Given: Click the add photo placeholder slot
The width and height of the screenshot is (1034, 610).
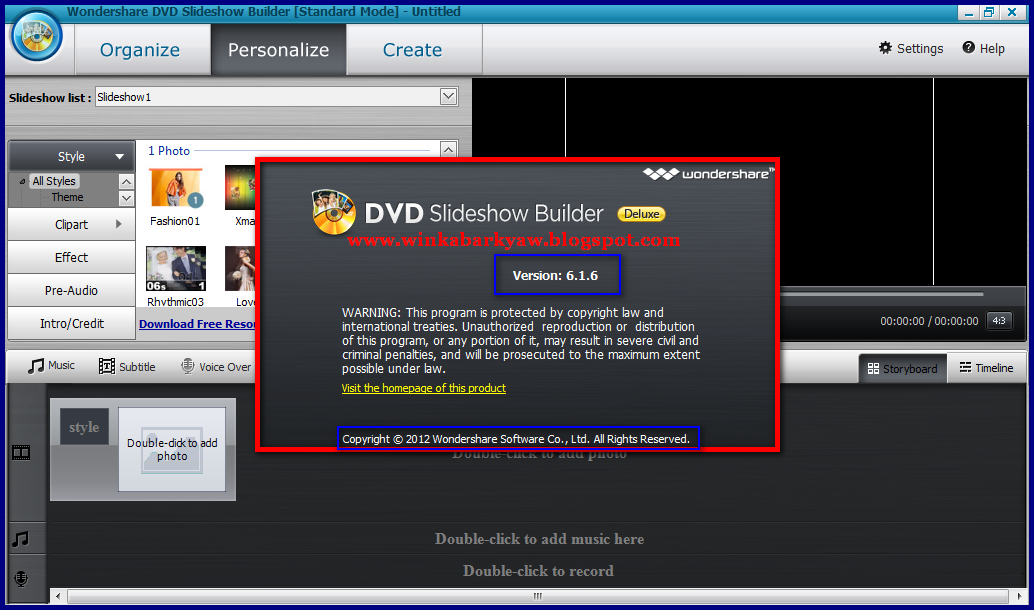Looking at the screenshot, I should coord(172,449).
